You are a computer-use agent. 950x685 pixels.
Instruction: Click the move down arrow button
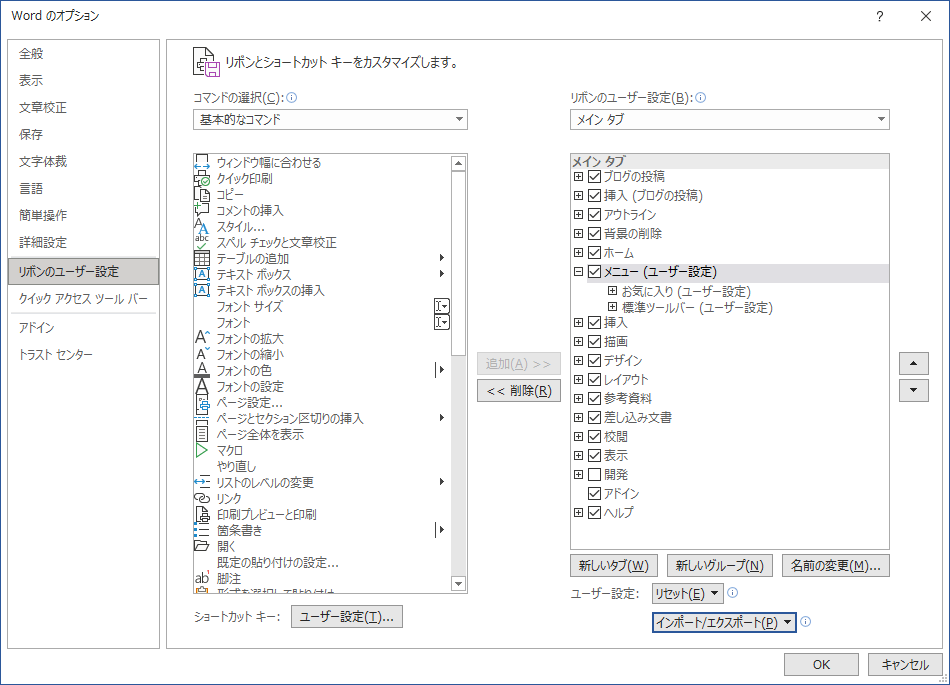pyautogui.click(x=914, y=390)
